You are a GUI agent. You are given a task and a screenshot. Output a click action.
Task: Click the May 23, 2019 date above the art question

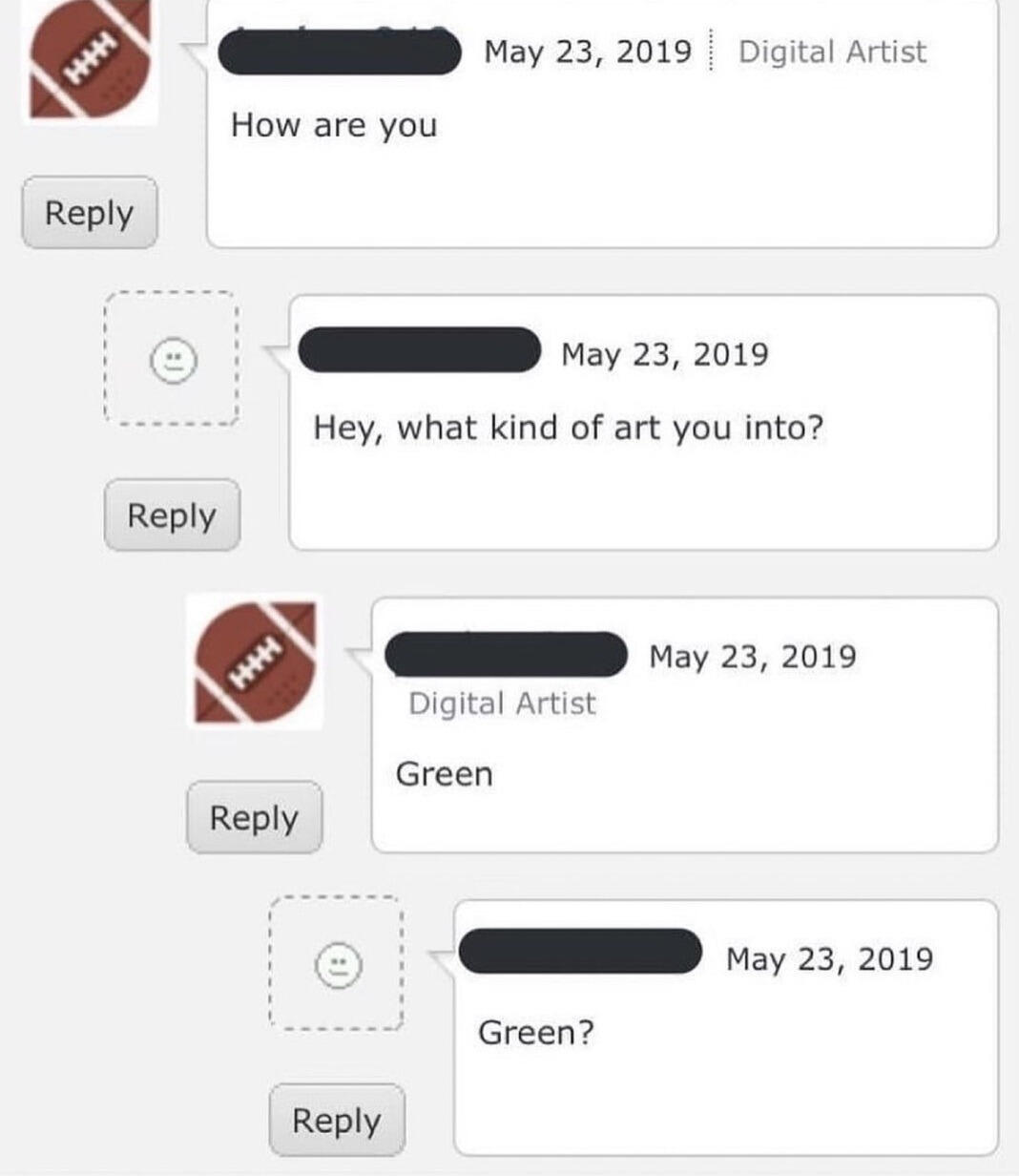pos(664,354)
